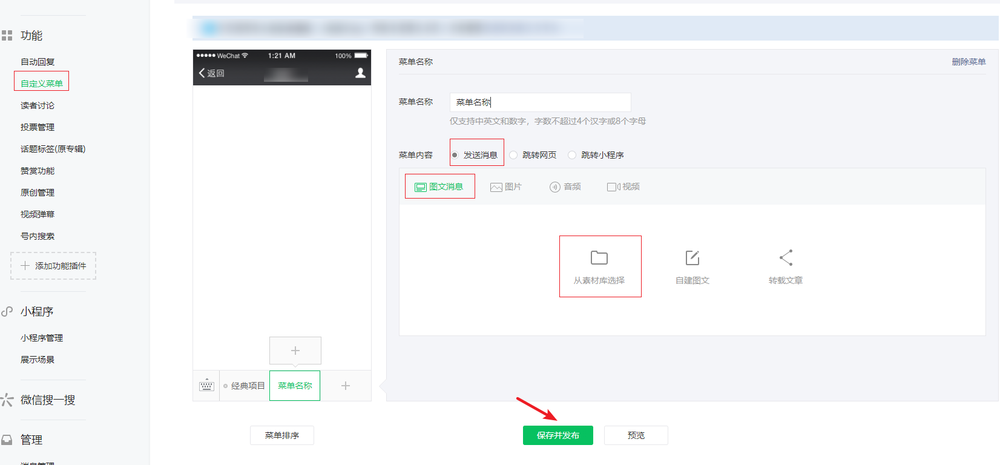Click the 预览 button

[x=636, y=436]
